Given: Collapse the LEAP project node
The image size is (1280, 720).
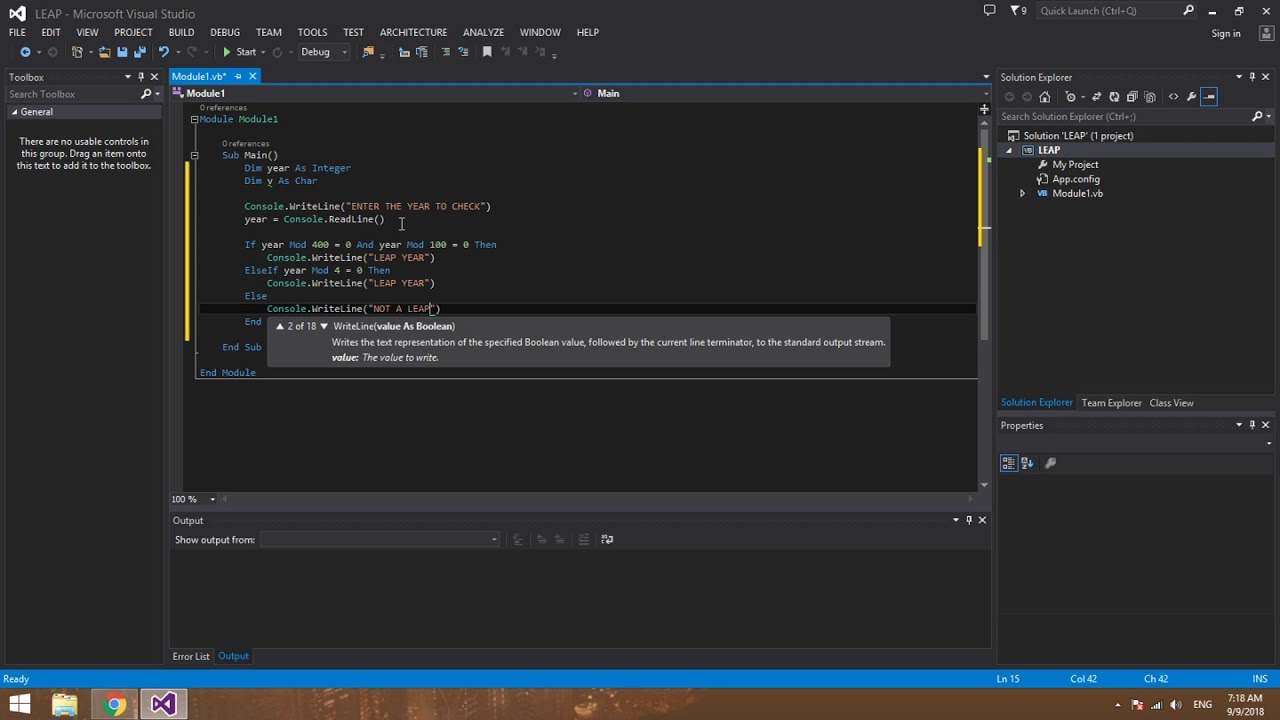Looking at the screenshot, I should (x=1009, y=151).
